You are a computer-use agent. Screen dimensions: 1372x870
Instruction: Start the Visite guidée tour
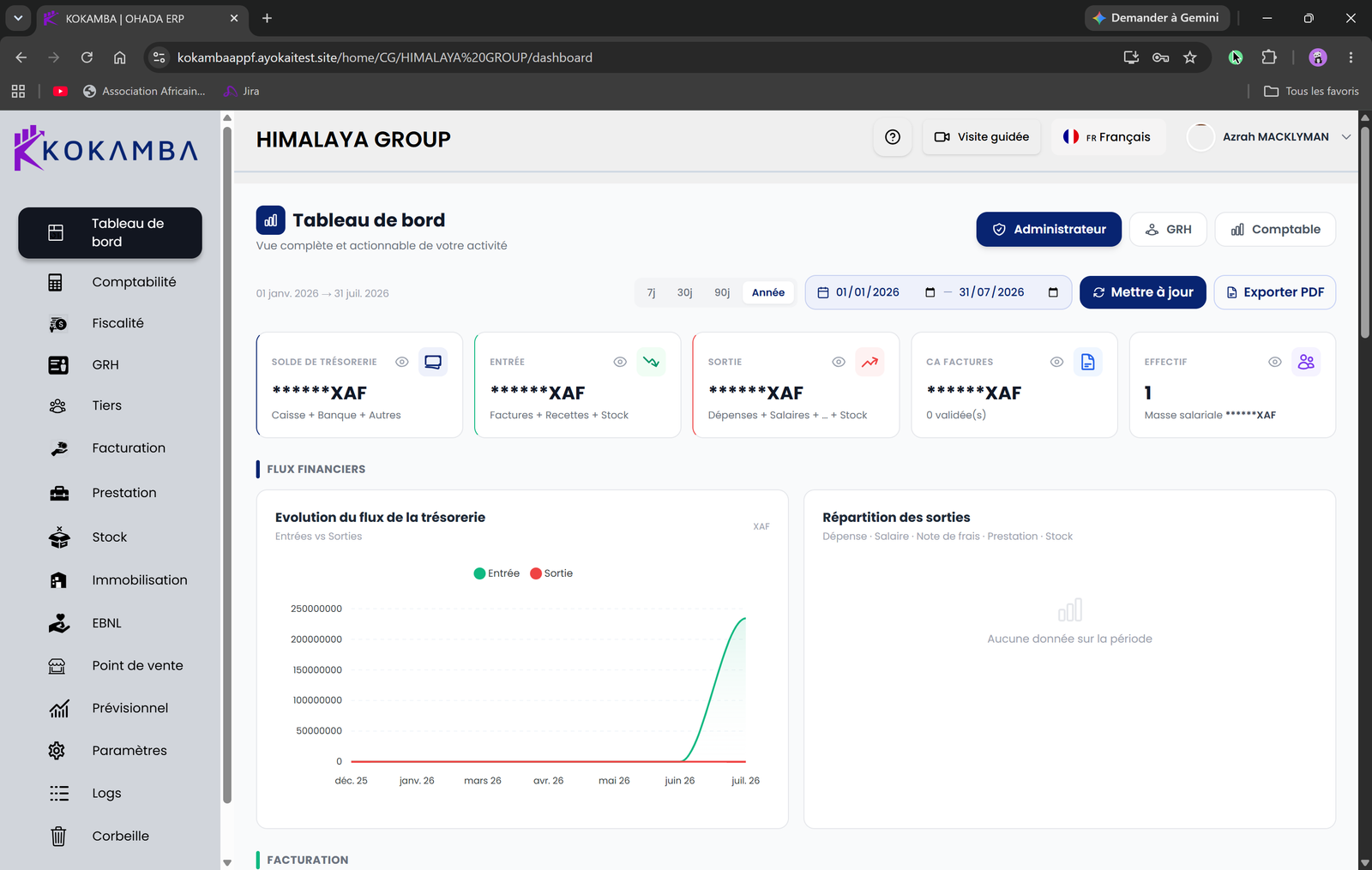[982, 137]
